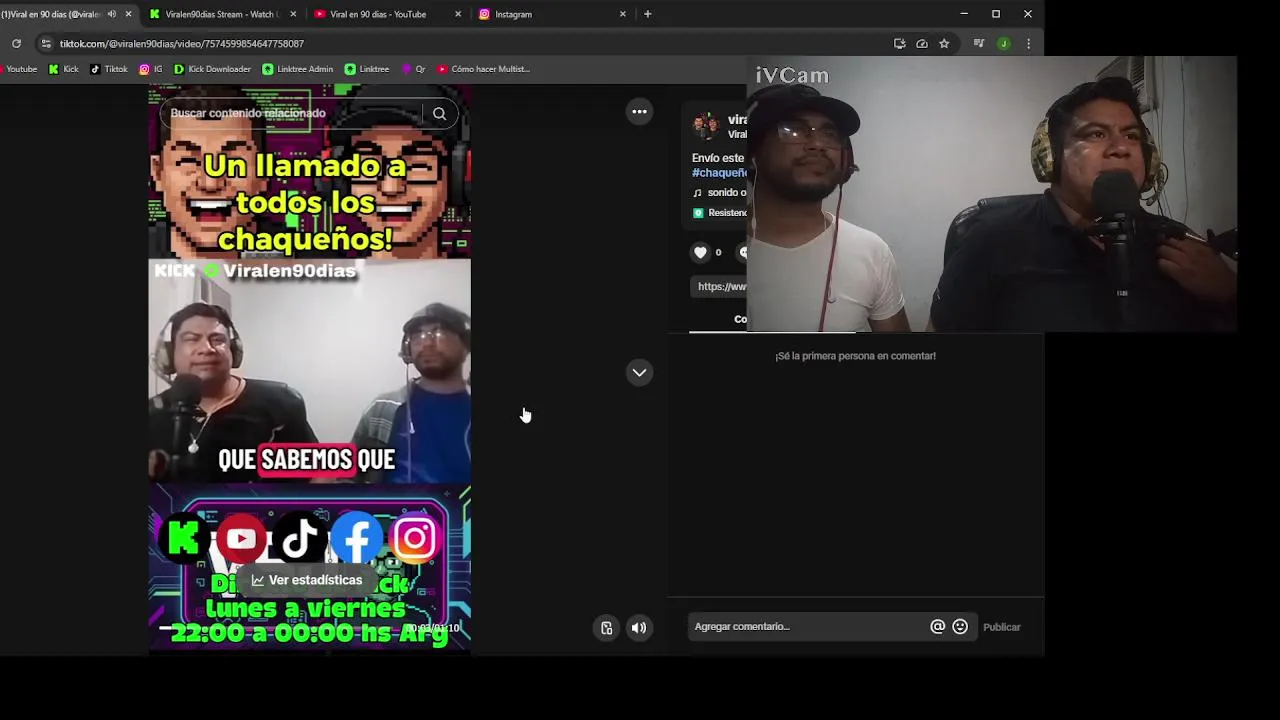
Task: Open the Linktree Admin bookmark
Action: click(298, 69)
